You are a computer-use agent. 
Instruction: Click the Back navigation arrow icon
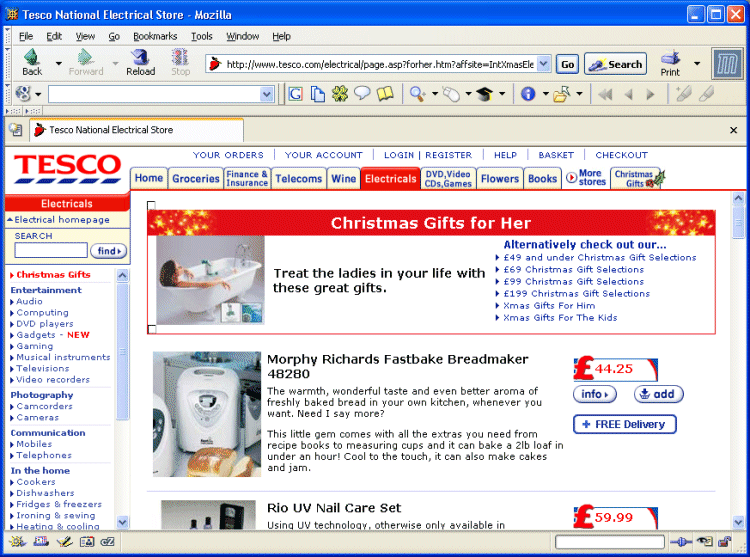(32, 57)
